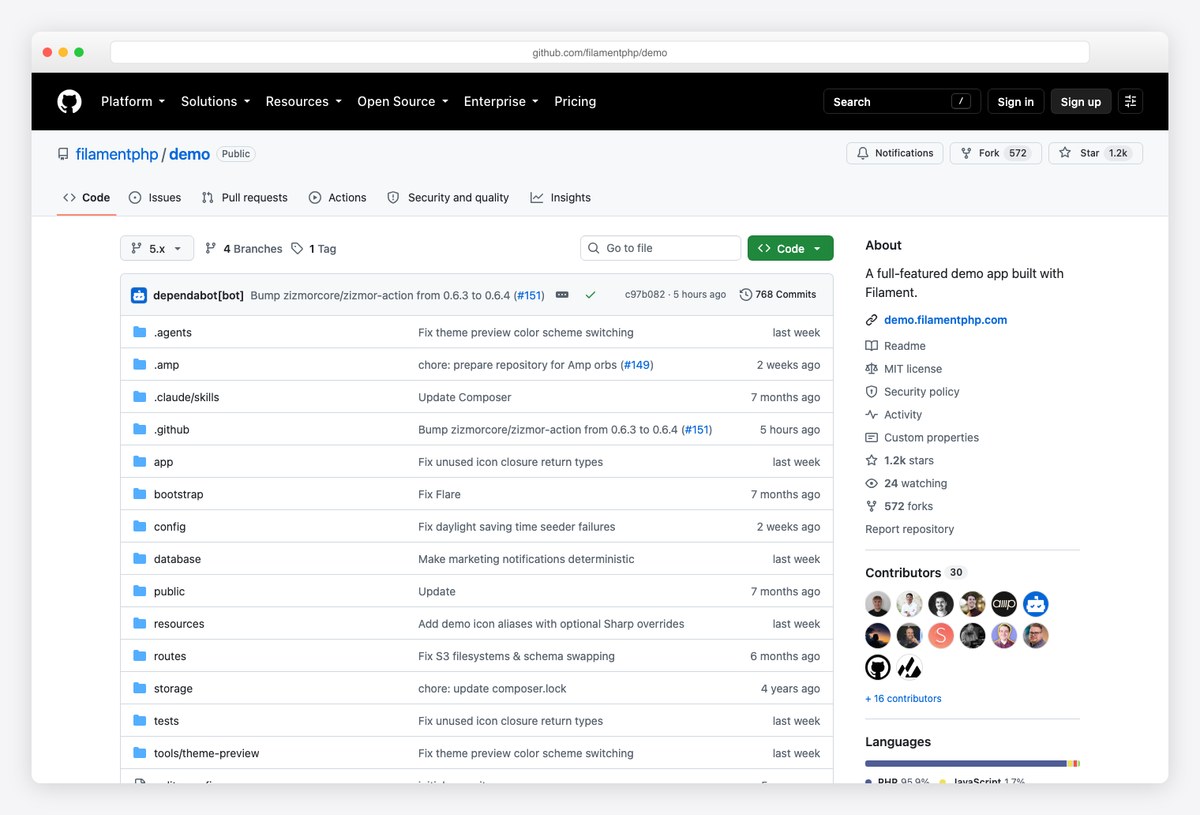Open the Insights tab
This screenshot has width=1200, height=815.
[x=560, y=198]
